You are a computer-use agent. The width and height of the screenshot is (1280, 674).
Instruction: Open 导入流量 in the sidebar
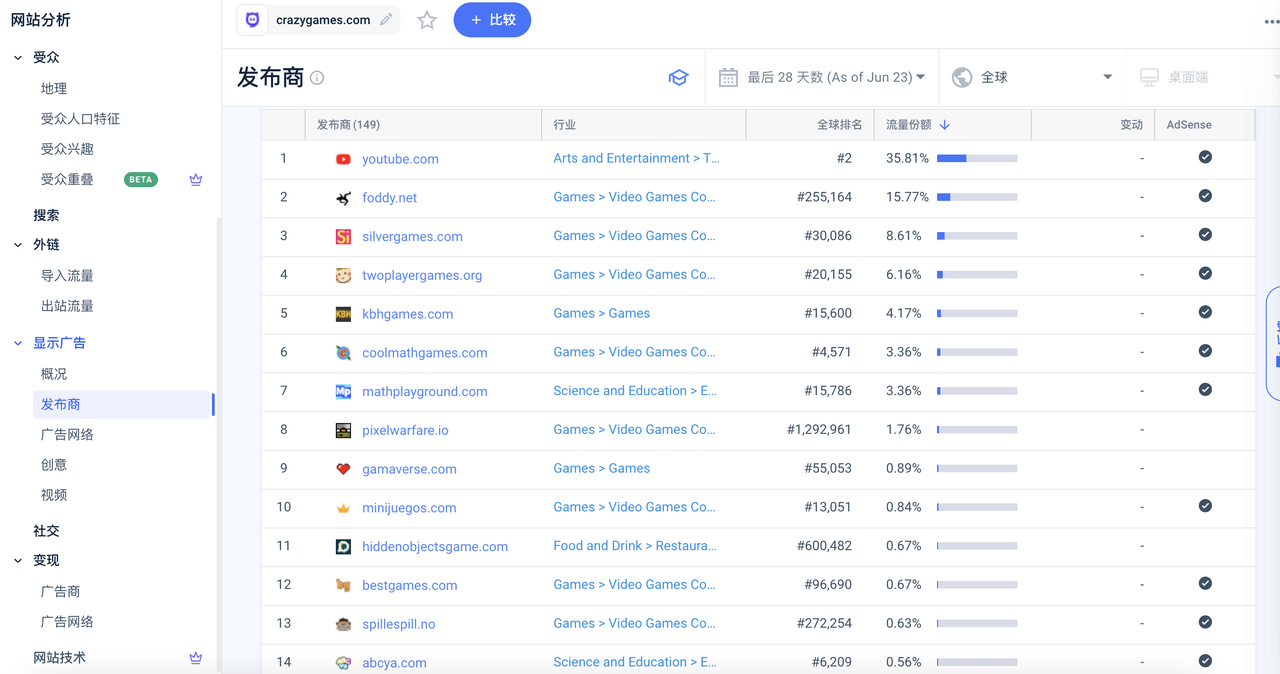point(67,276)
